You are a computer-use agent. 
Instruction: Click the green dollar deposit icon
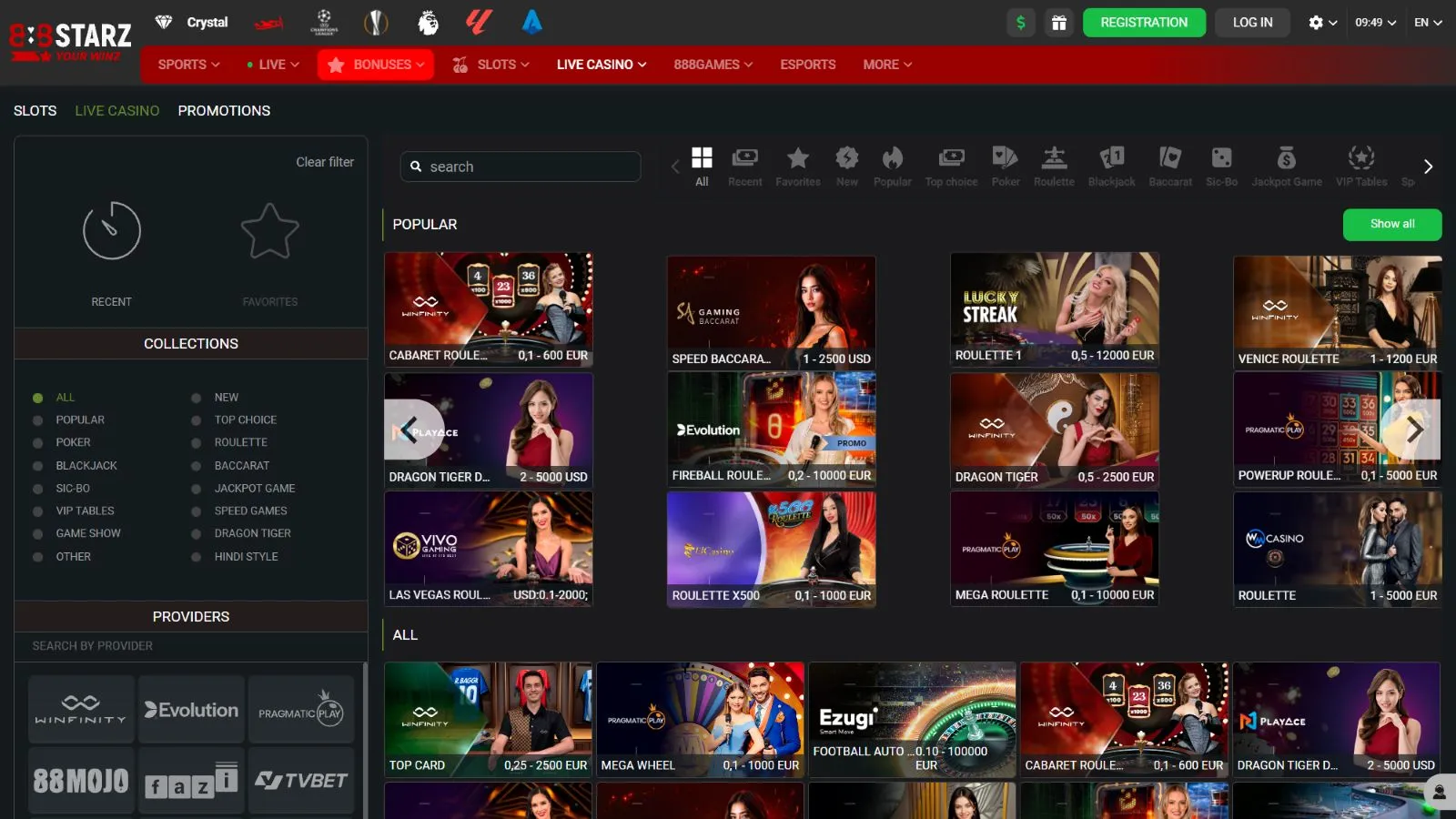pos(1021,23)
